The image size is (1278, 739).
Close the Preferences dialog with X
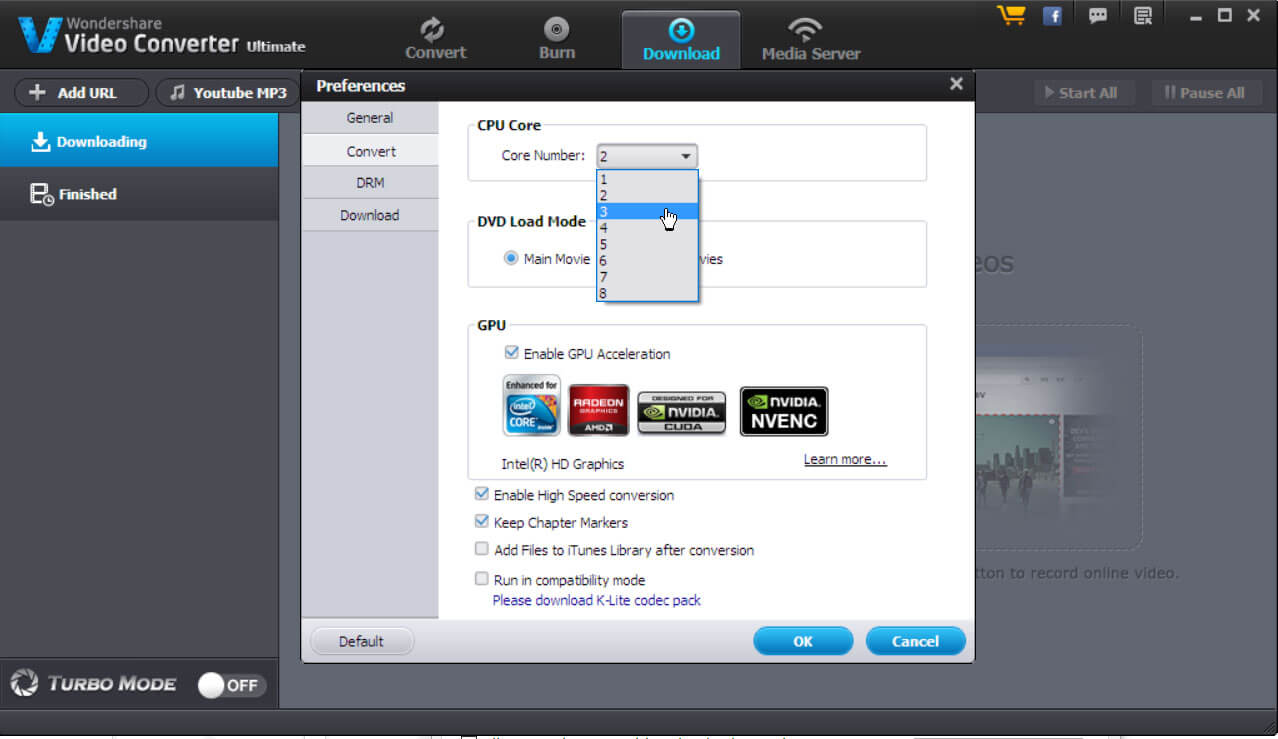[x=956, y=84]
